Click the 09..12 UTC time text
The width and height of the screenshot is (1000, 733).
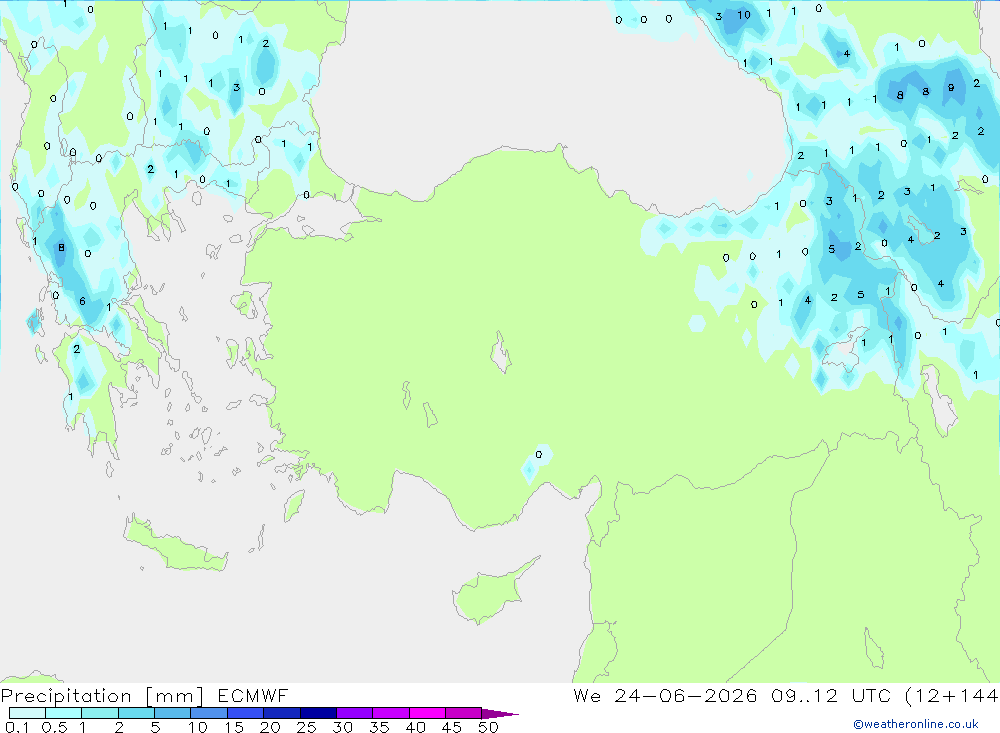[830, 695]
